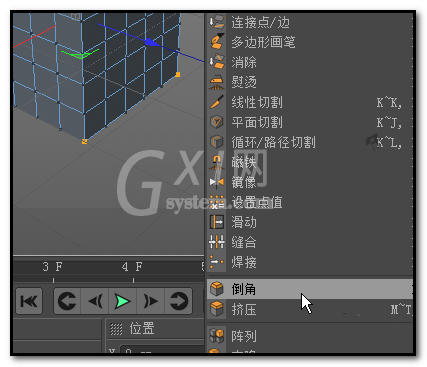Click the Extrude (挤压) cube icon

coord(217,309)
